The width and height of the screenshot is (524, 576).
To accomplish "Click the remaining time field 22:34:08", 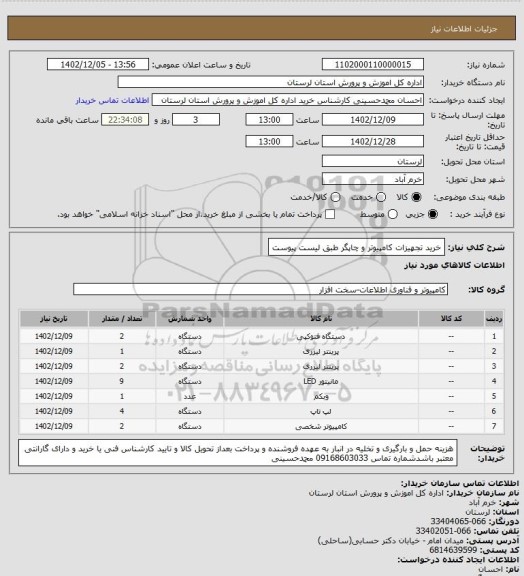I will point(125,120).
